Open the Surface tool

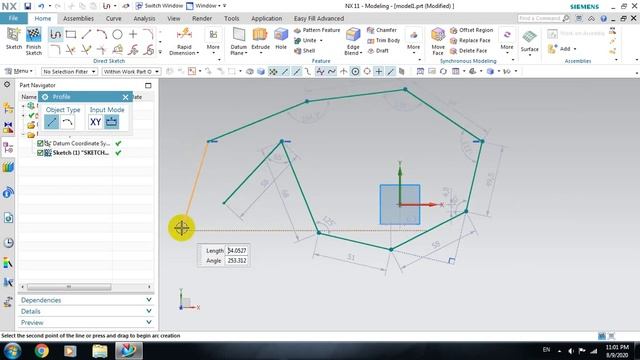529,41
